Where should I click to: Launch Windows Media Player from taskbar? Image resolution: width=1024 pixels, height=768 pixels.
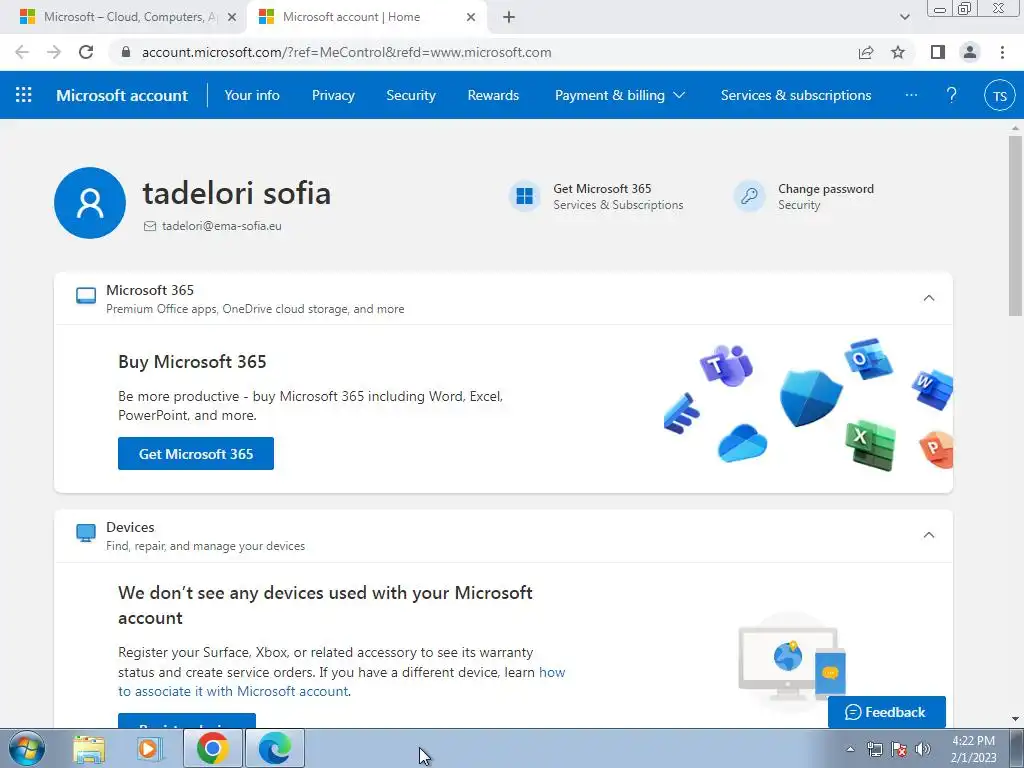click(150, 748)
